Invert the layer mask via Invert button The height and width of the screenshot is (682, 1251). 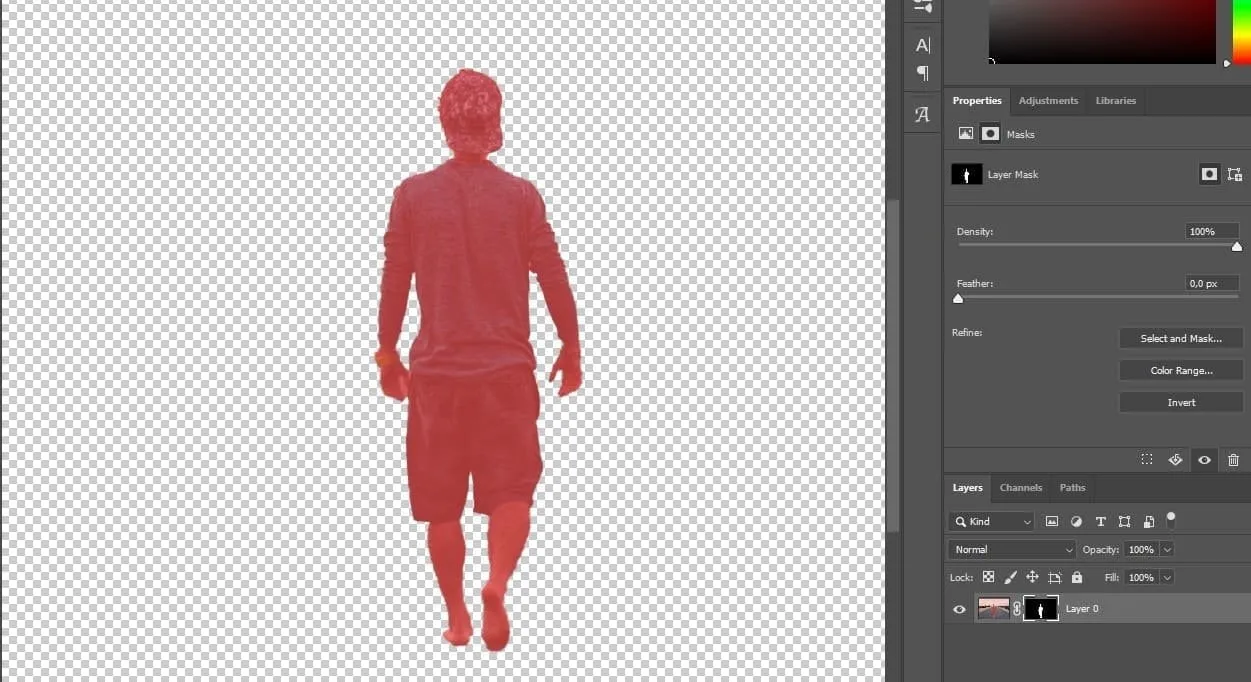[1180, 402]
